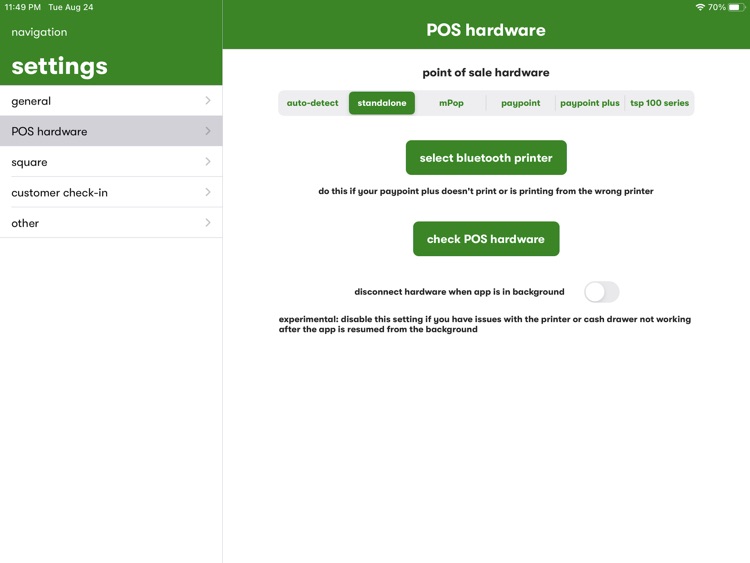Select the standalone hardware option

point(382,103)
